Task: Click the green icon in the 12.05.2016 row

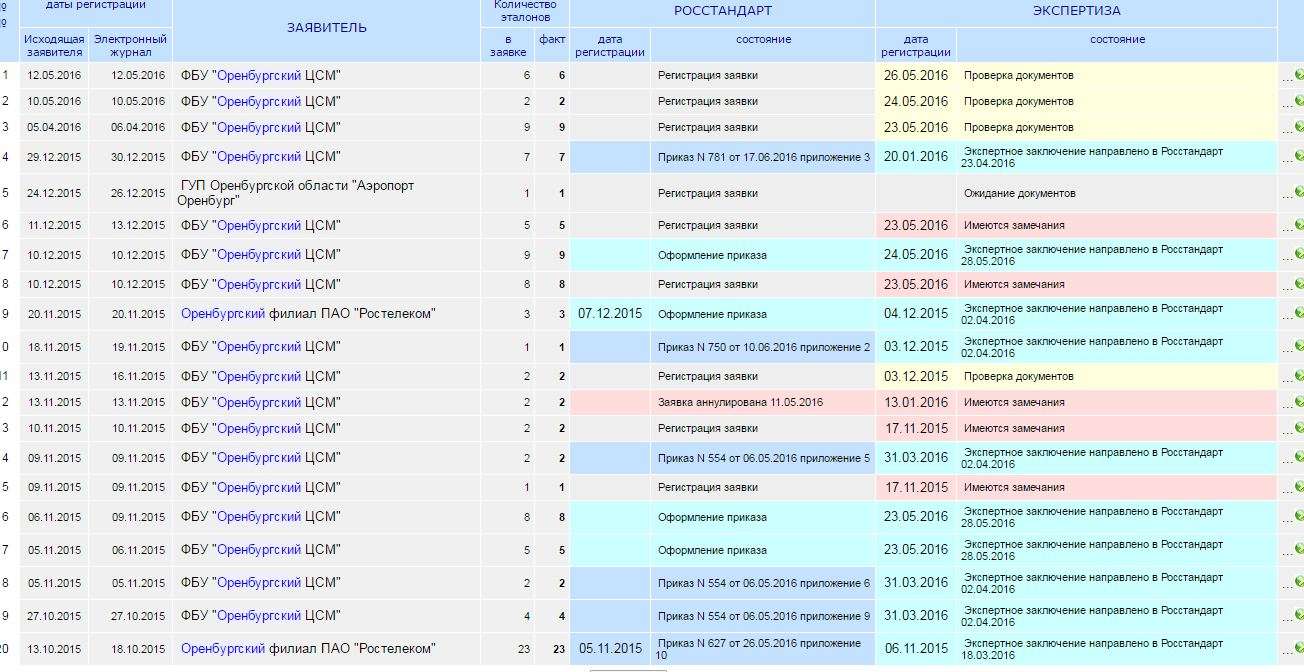Action: pyautogui.click(x=1298, y=75)
